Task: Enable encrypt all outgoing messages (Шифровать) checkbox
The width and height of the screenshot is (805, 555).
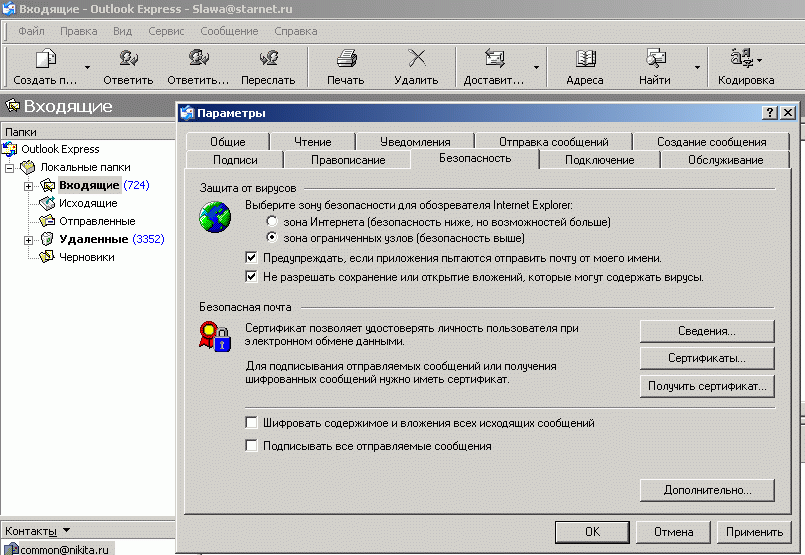Action: (x=251, y=423)
